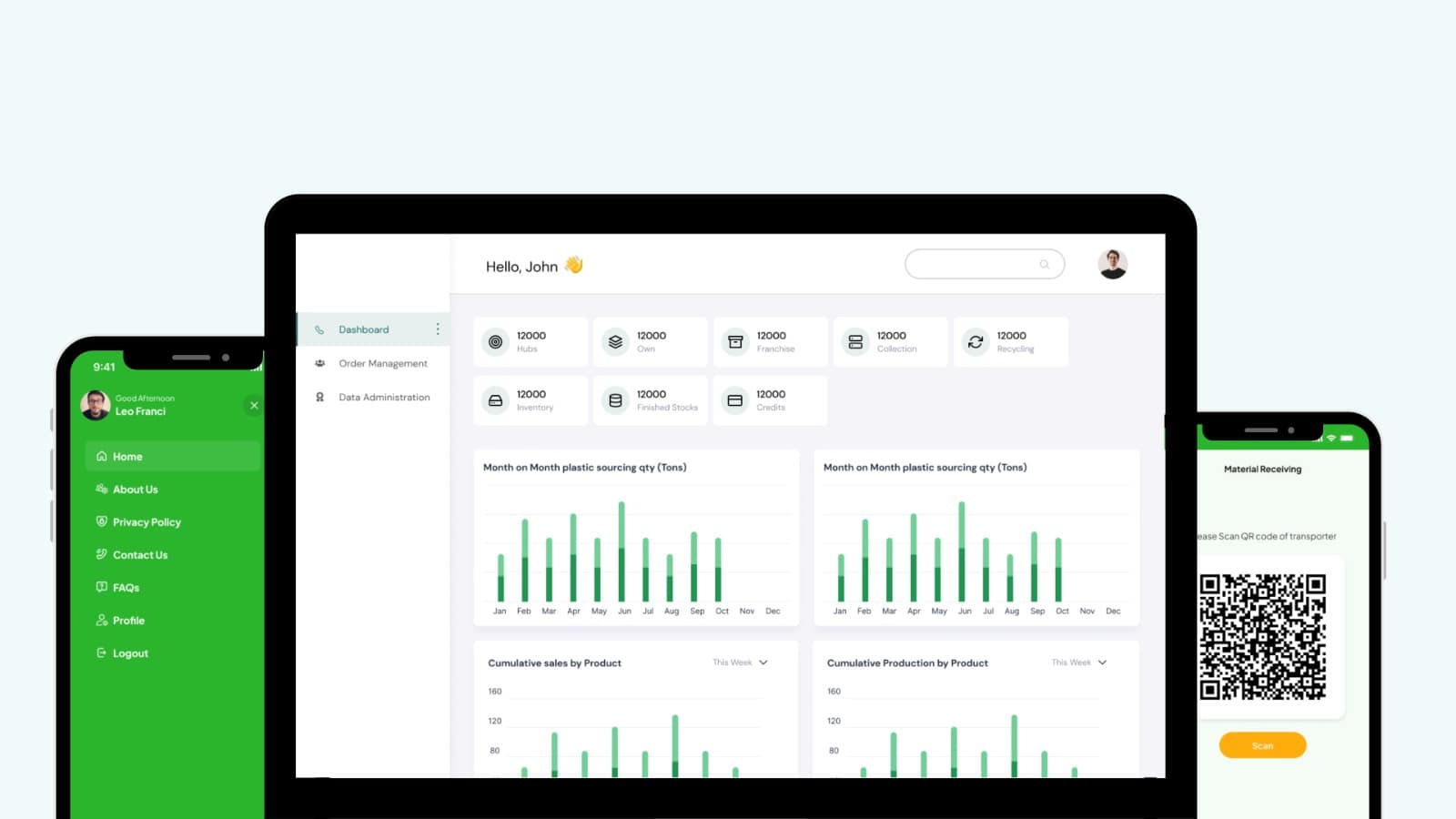Open the Dashboard three-dot options menu

tap(438, 329)
